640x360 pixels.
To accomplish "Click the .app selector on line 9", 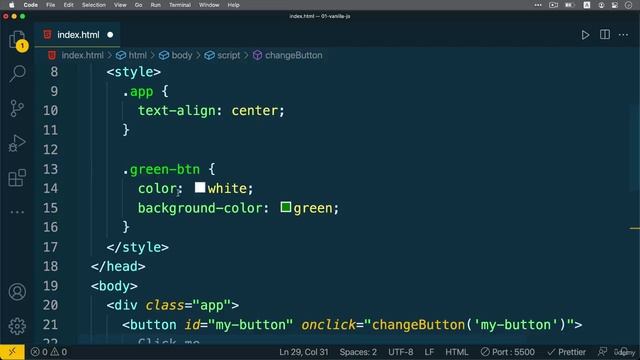I will tap(138, 91).
